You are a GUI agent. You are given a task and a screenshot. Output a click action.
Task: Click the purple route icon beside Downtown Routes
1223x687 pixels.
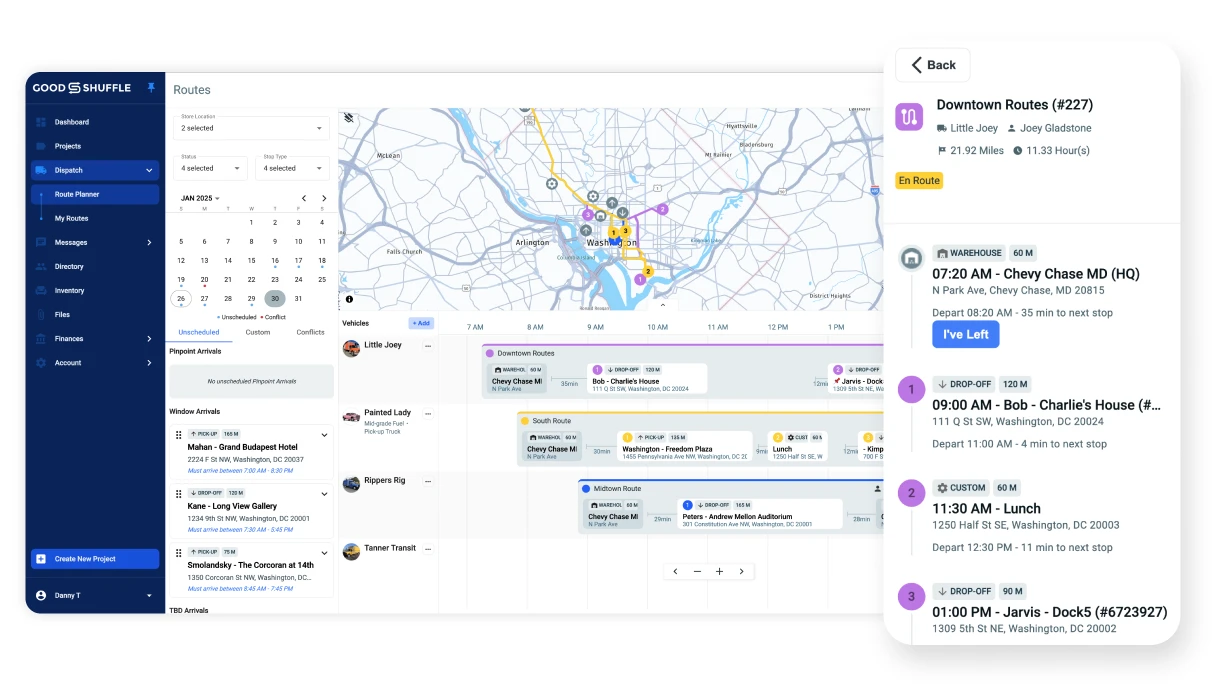tap(909, 117)
